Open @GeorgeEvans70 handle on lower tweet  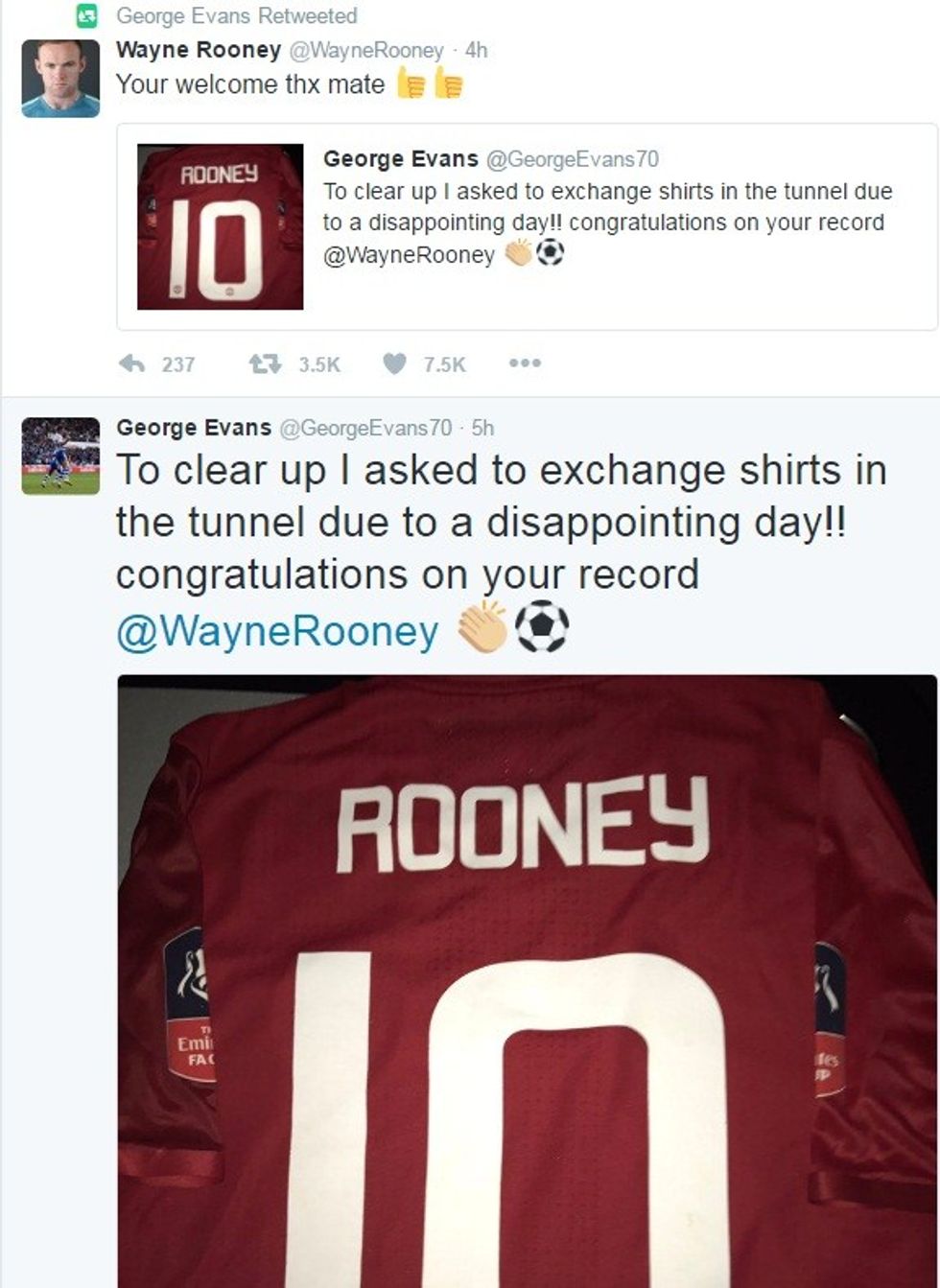(x=364, y=428)
